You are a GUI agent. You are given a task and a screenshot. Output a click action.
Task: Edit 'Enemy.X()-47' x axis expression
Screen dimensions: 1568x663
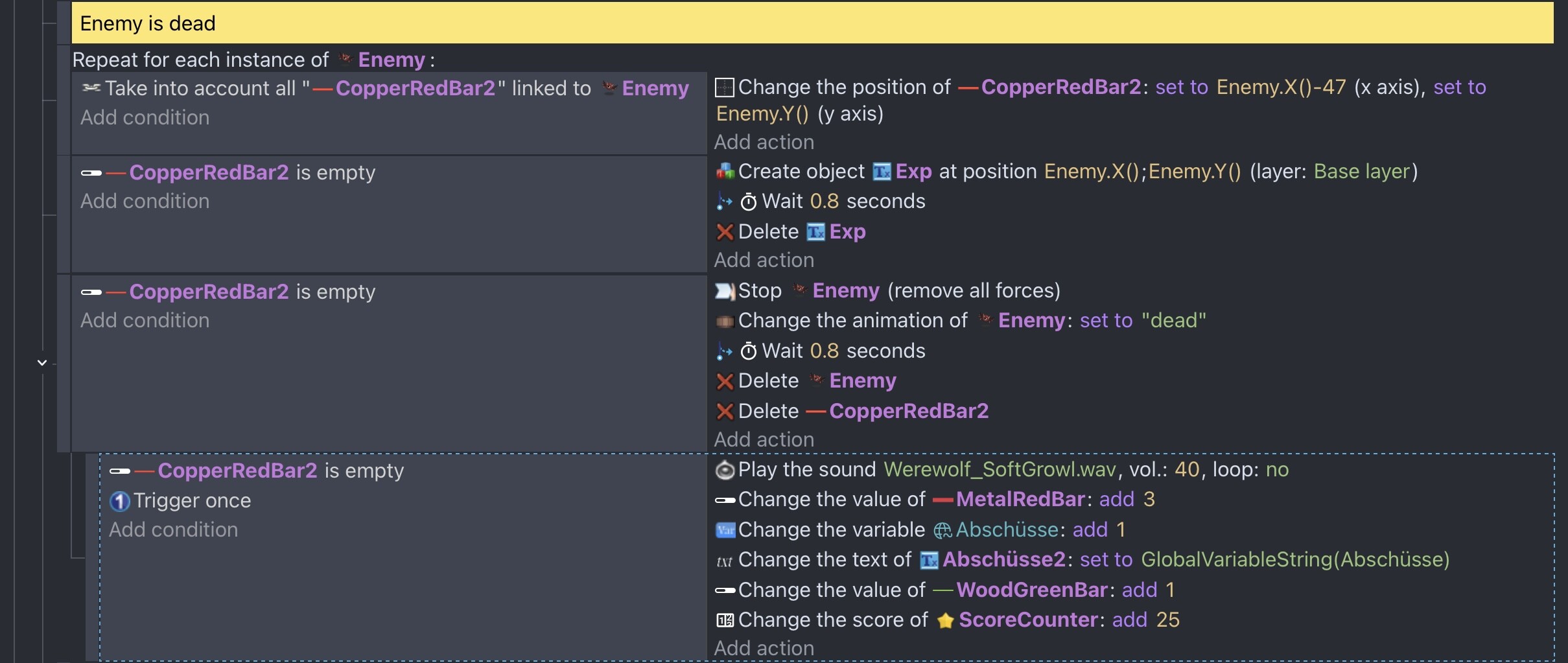(x=1281, y=87)
